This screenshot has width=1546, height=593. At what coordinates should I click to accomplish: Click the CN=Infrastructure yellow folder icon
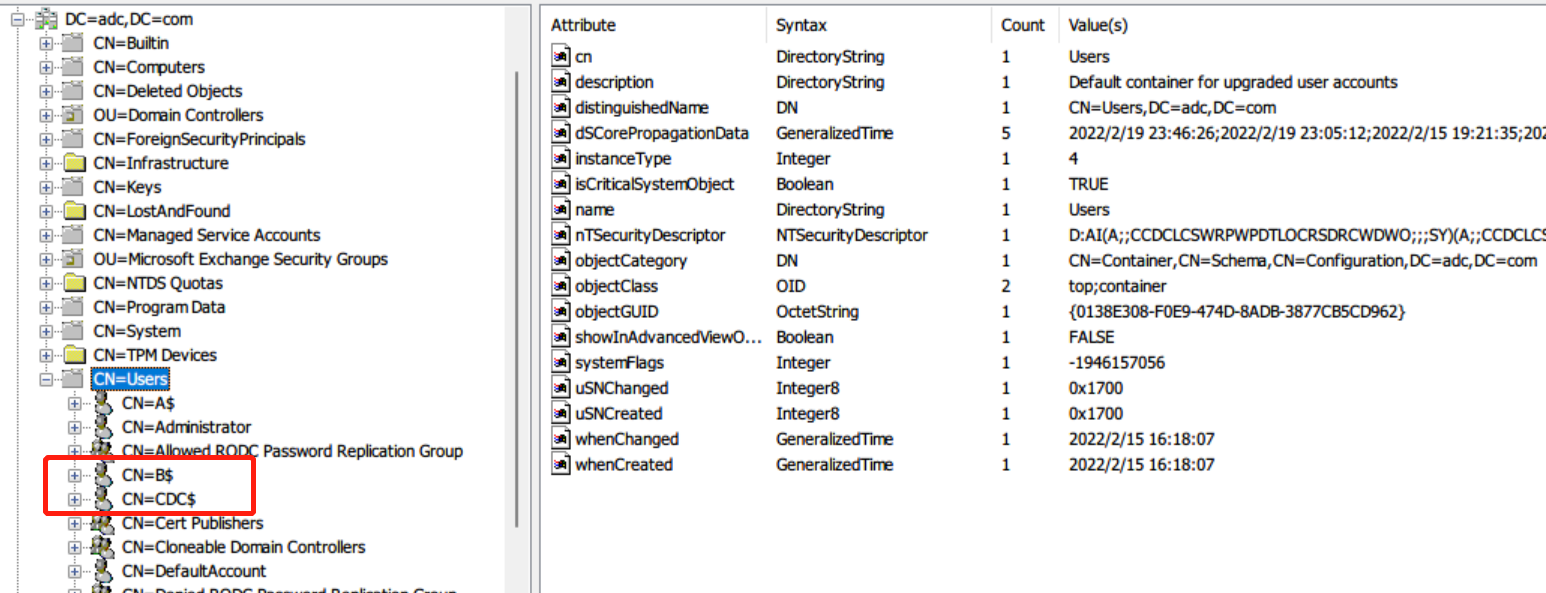click(x=73, y=163)
